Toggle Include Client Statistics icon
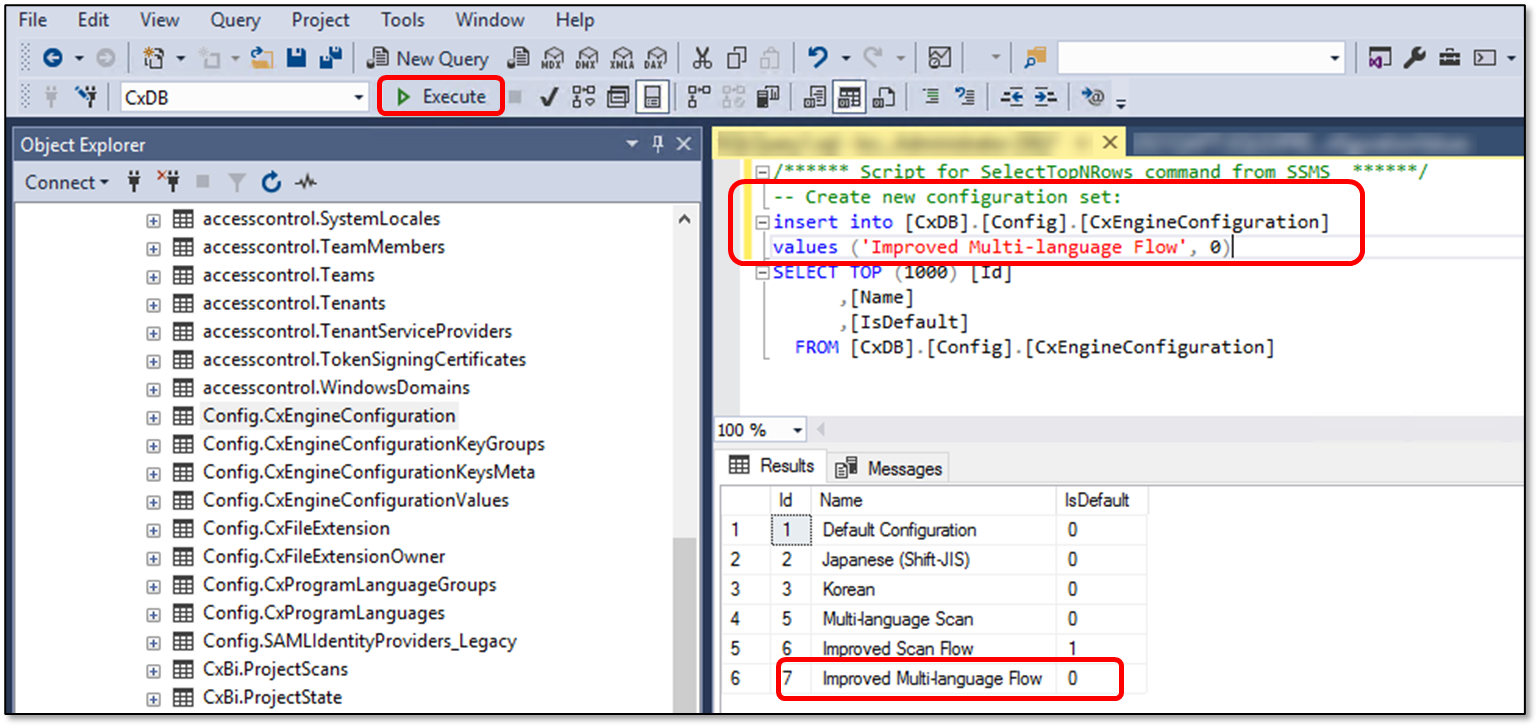 (x=767, y=97)
